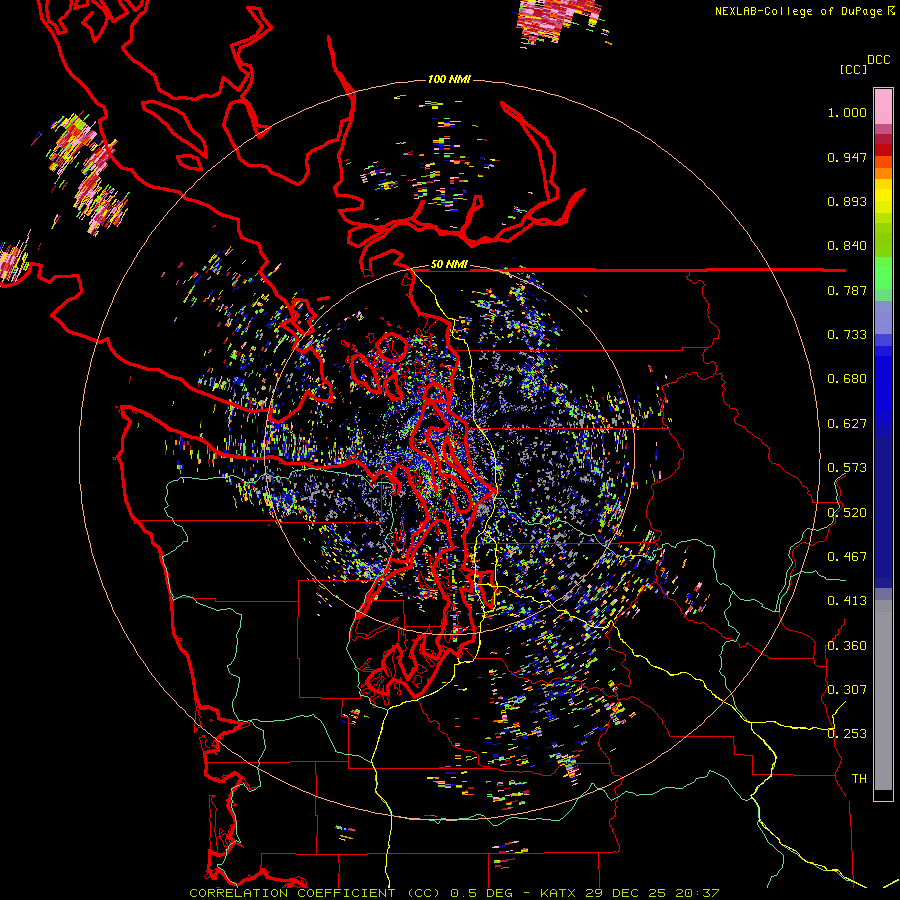Click the 0.627 value on the color scale
The width and height of the screenshot is (900, 900).
click(x=847, y=424)
